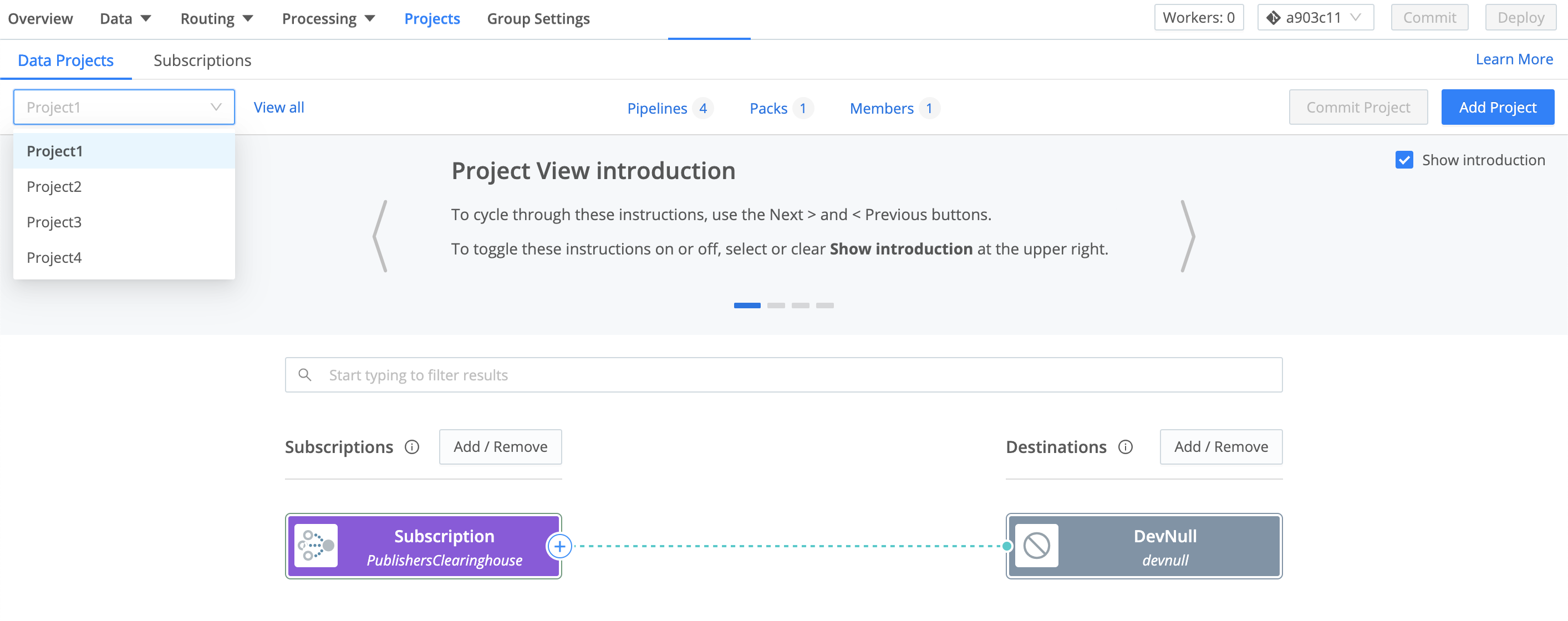Click the search magnifier in the filter bar
Image resolution: width=1568 pixels, height=621 pixels.
click(304, 374)
